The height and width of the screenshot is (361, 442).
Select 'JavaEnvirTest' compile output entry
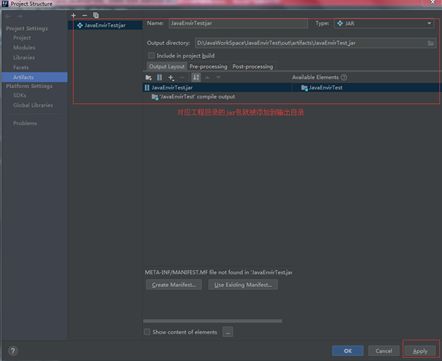coord(193,97)
